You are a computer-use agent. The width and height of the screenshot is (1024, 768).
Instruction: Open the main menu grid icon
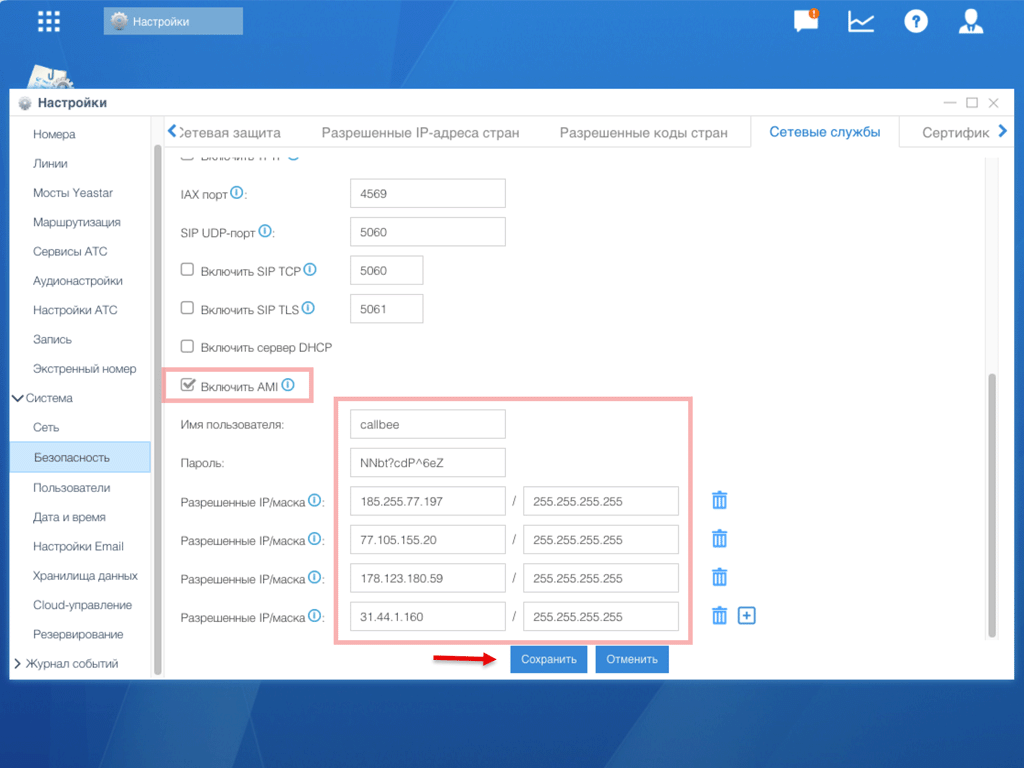[x=48, y=21]
